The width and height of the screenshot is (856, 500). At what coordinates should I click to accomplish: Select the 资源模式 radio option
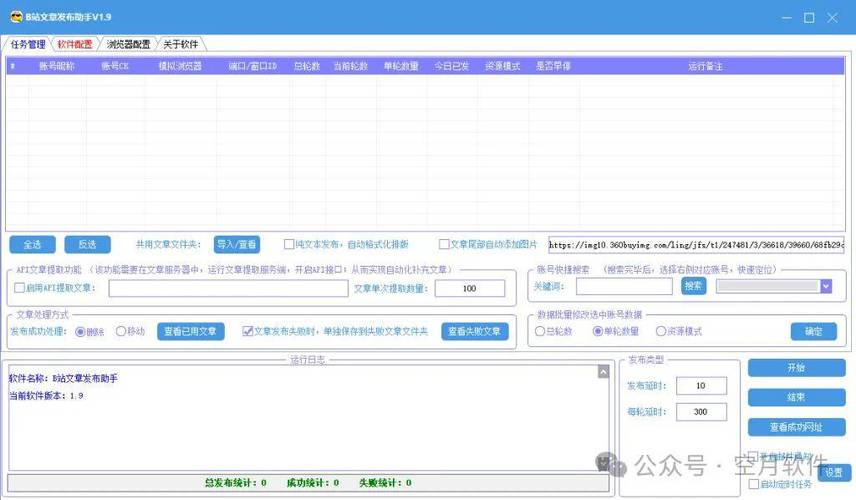coord(661,331)
